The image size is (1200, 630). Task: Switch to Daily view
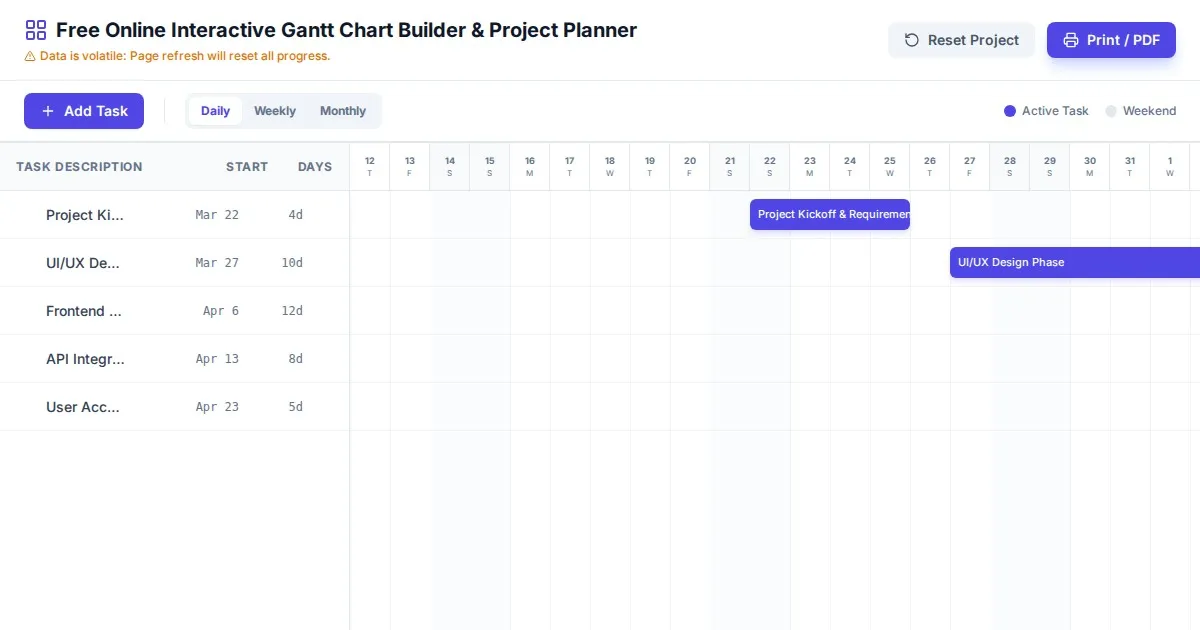coord(215,111)
